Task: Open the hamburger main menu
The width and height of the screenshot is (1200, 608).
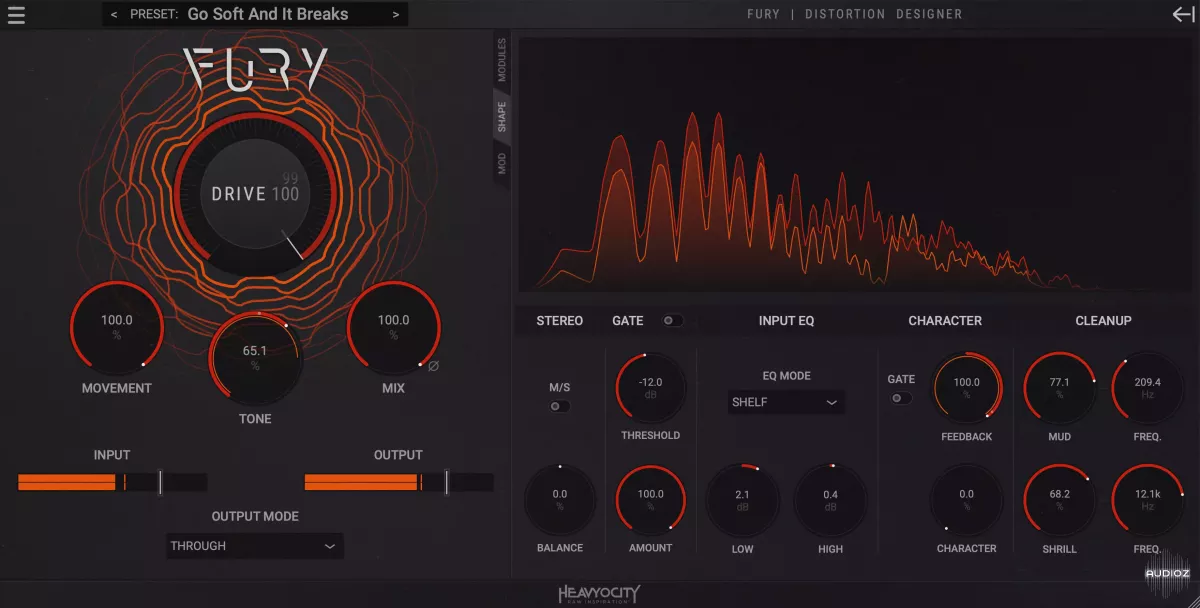Action: tap(16, 15)
